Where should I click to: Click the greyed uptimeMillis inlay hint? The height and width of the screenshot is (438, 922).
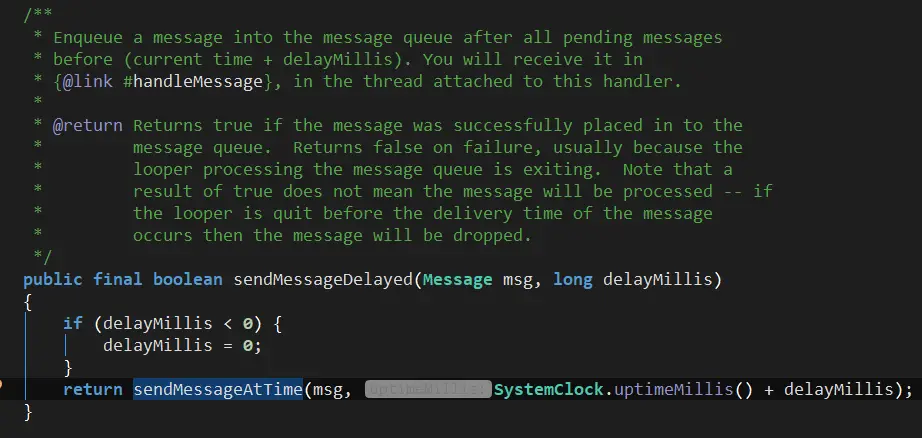click(x=428, y=389)
